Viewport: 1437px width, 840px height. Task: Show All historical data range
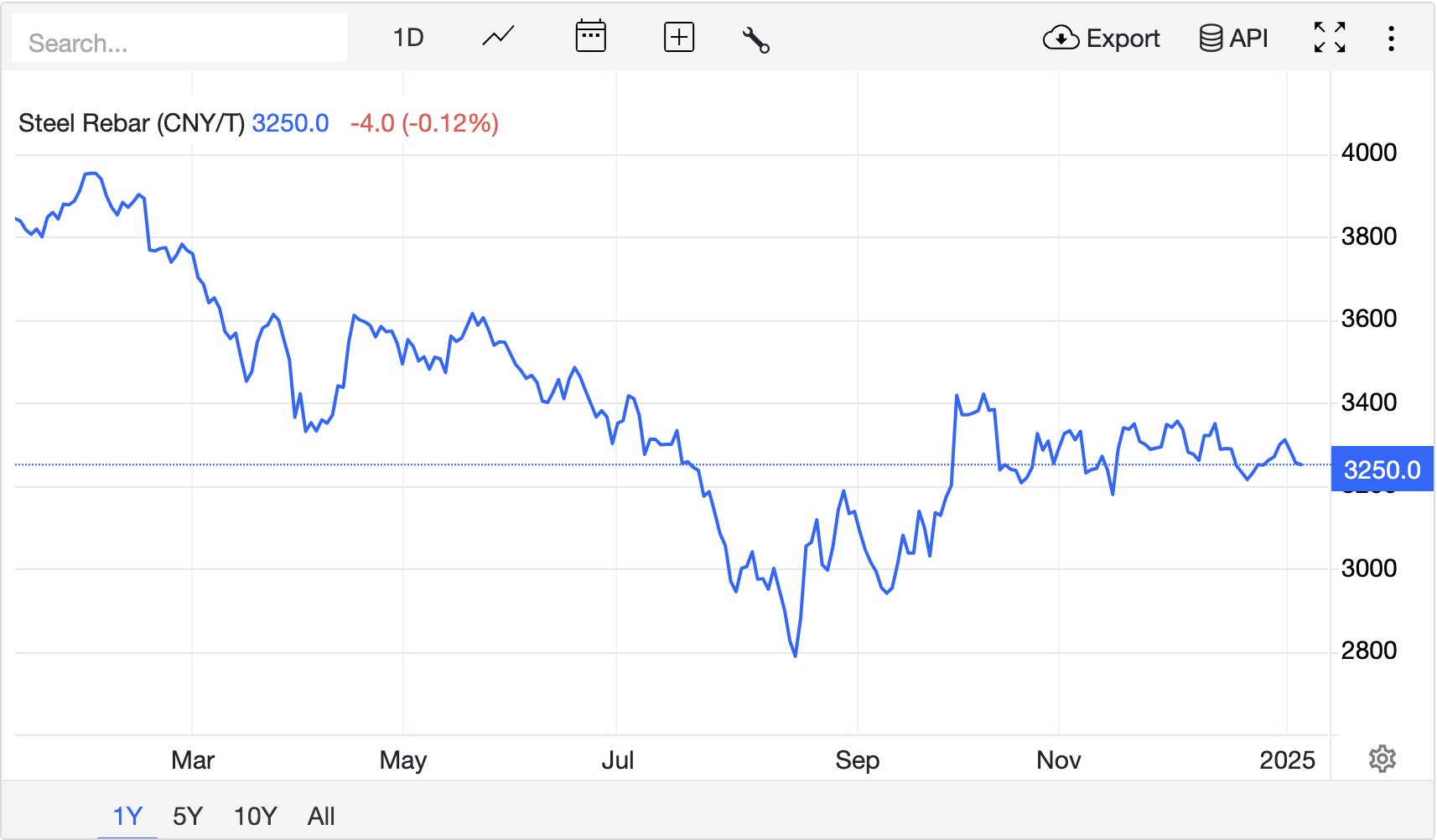coord(321,816)
